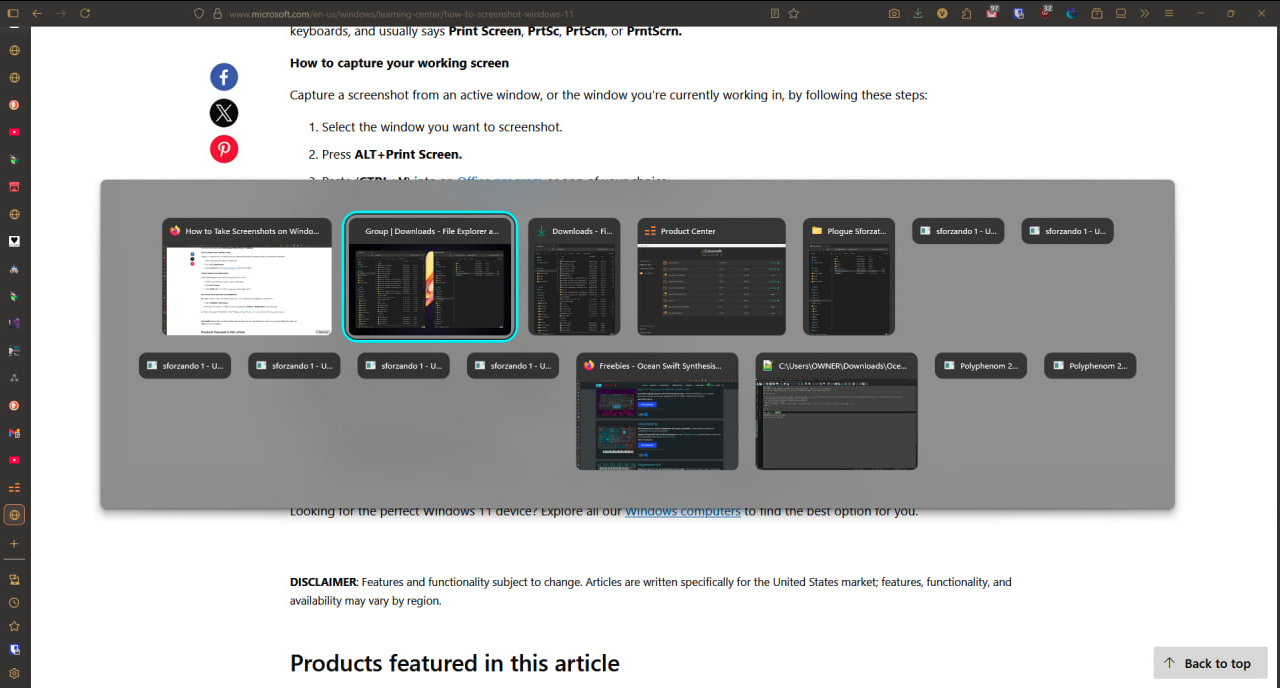Open the Downloads arrow in the toolbar
1280x688 pixels.
coord(918,13)
